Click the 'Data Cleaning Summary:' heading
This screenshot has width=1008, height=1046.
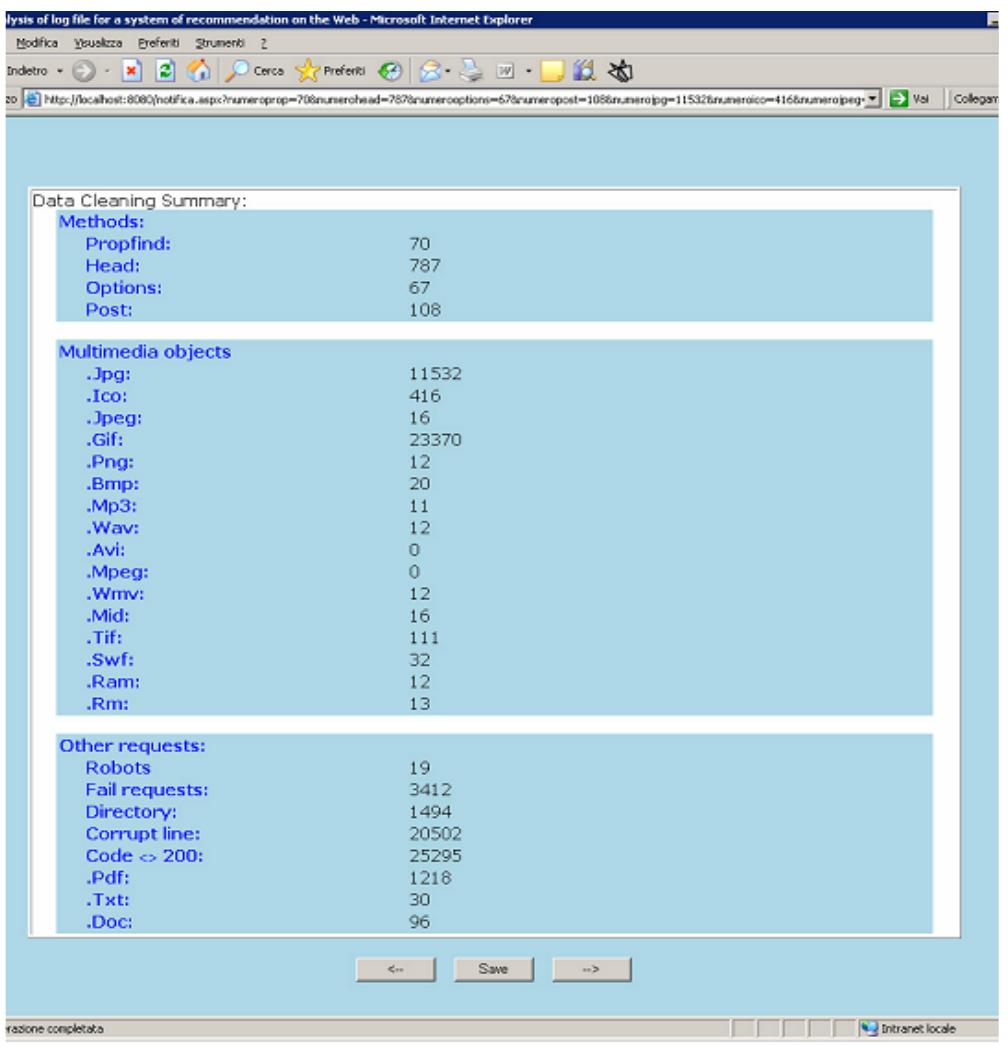139,201
